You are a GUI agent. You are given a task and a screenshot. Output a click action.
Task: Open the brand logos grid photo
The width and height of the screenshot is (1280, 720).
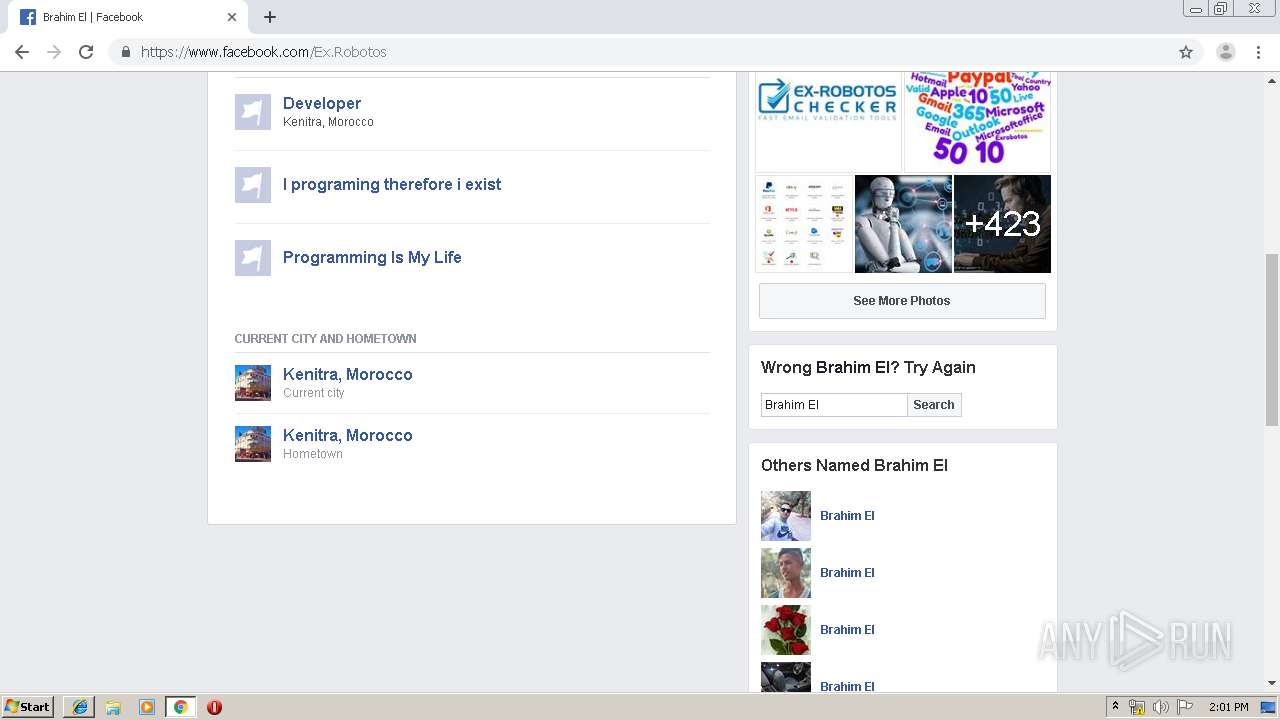tap(804, 224)
